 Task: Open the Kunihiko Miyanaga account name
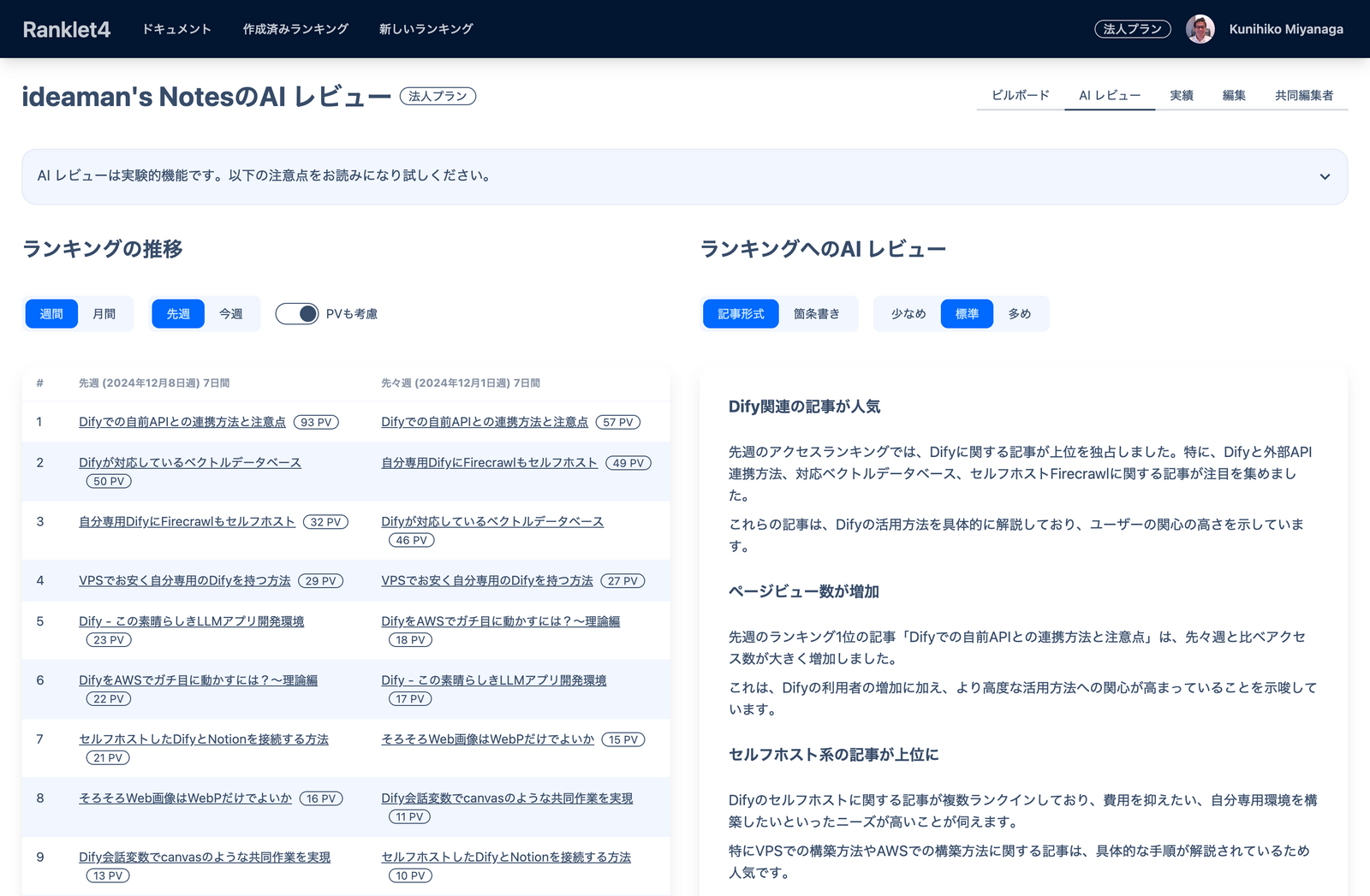pos(1286,29)
